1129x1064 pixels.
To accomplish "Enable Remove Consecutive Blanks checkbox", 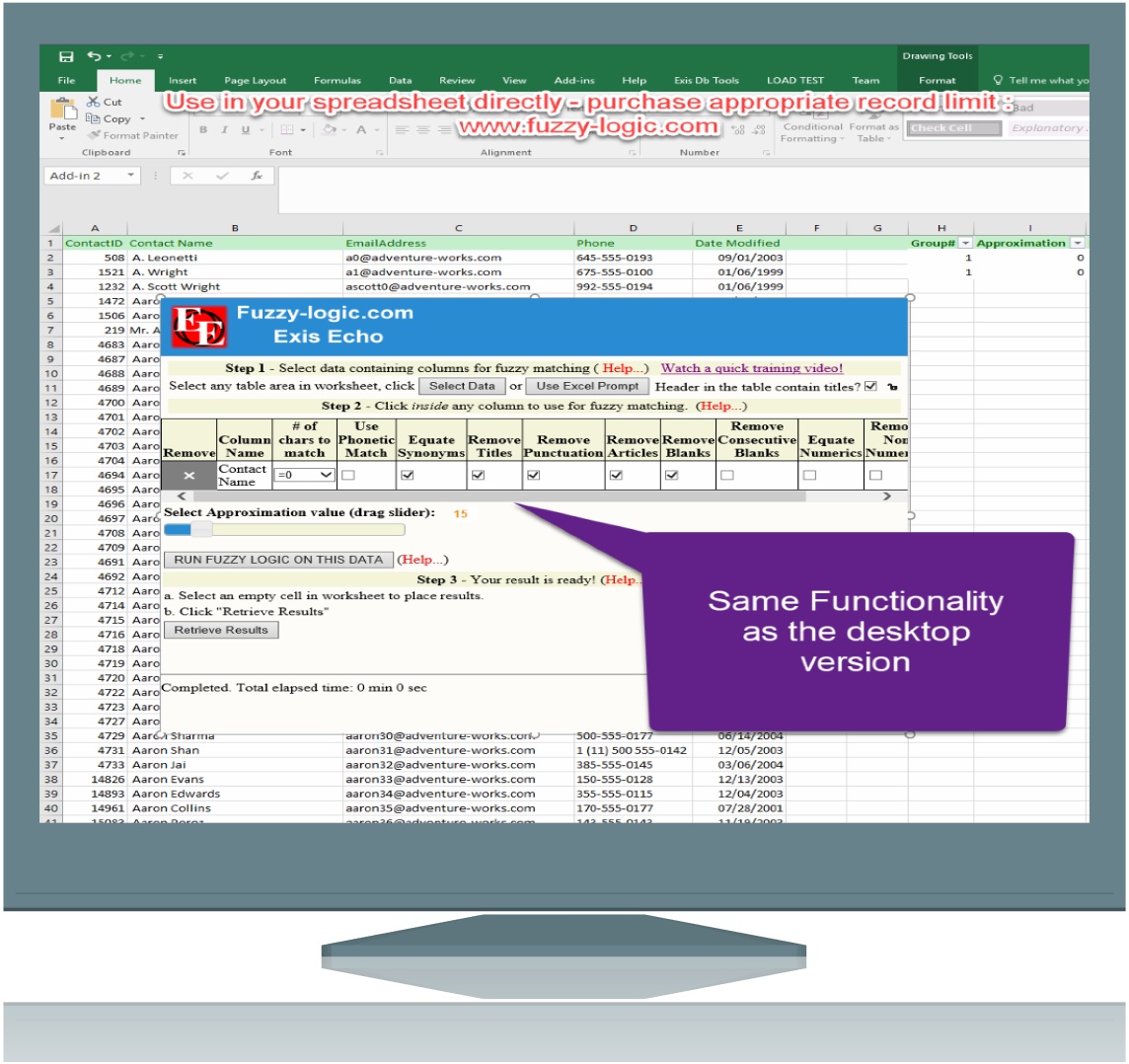I will [x=727, y=475].
